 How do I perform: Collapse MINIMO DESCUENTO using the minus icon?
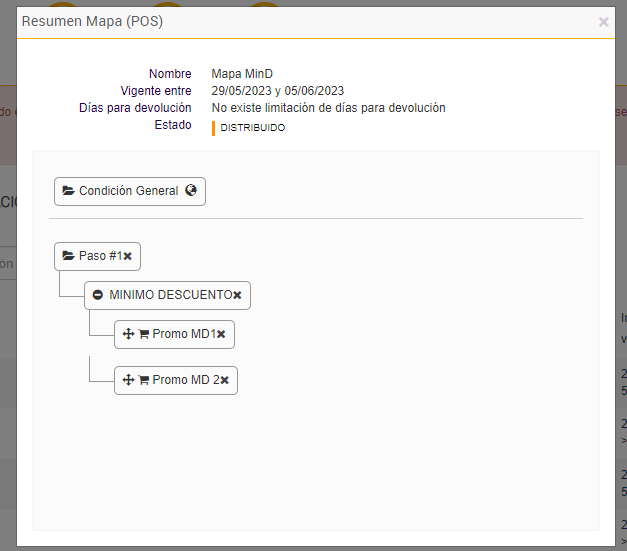[98, 296]
